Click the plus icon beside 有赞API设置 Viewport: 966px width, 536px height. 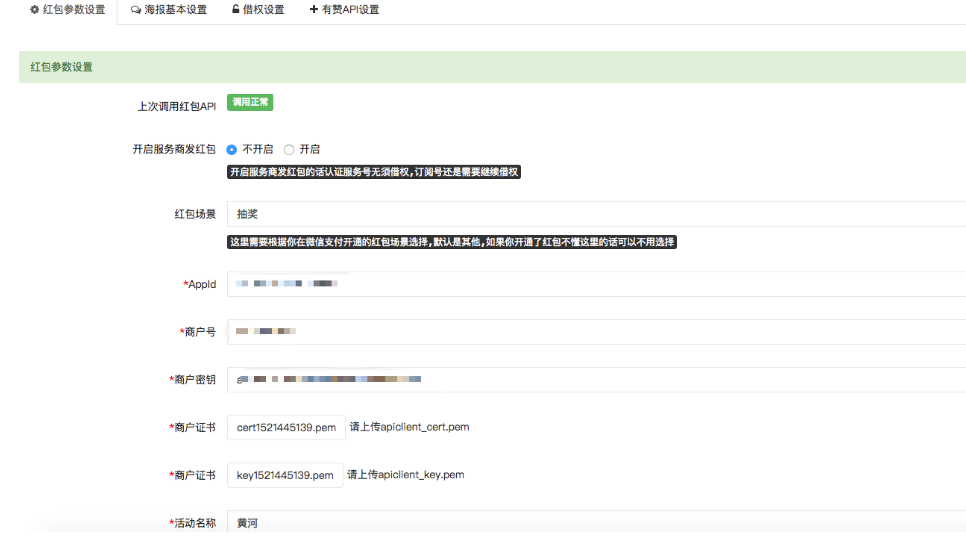(x=313, y=10)
